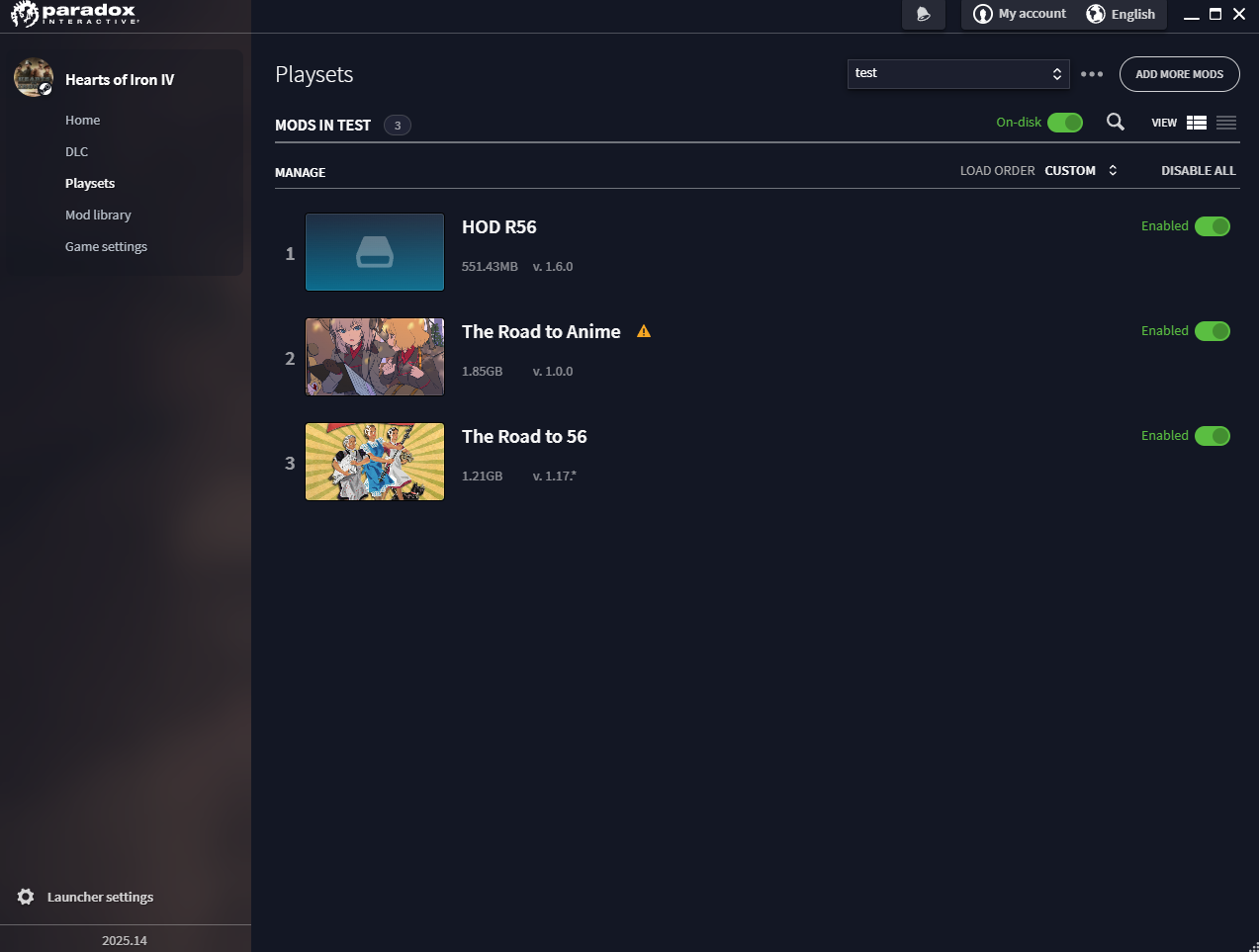
Task: Open the test playset dropdown
Action: click(x=958, y=74)
